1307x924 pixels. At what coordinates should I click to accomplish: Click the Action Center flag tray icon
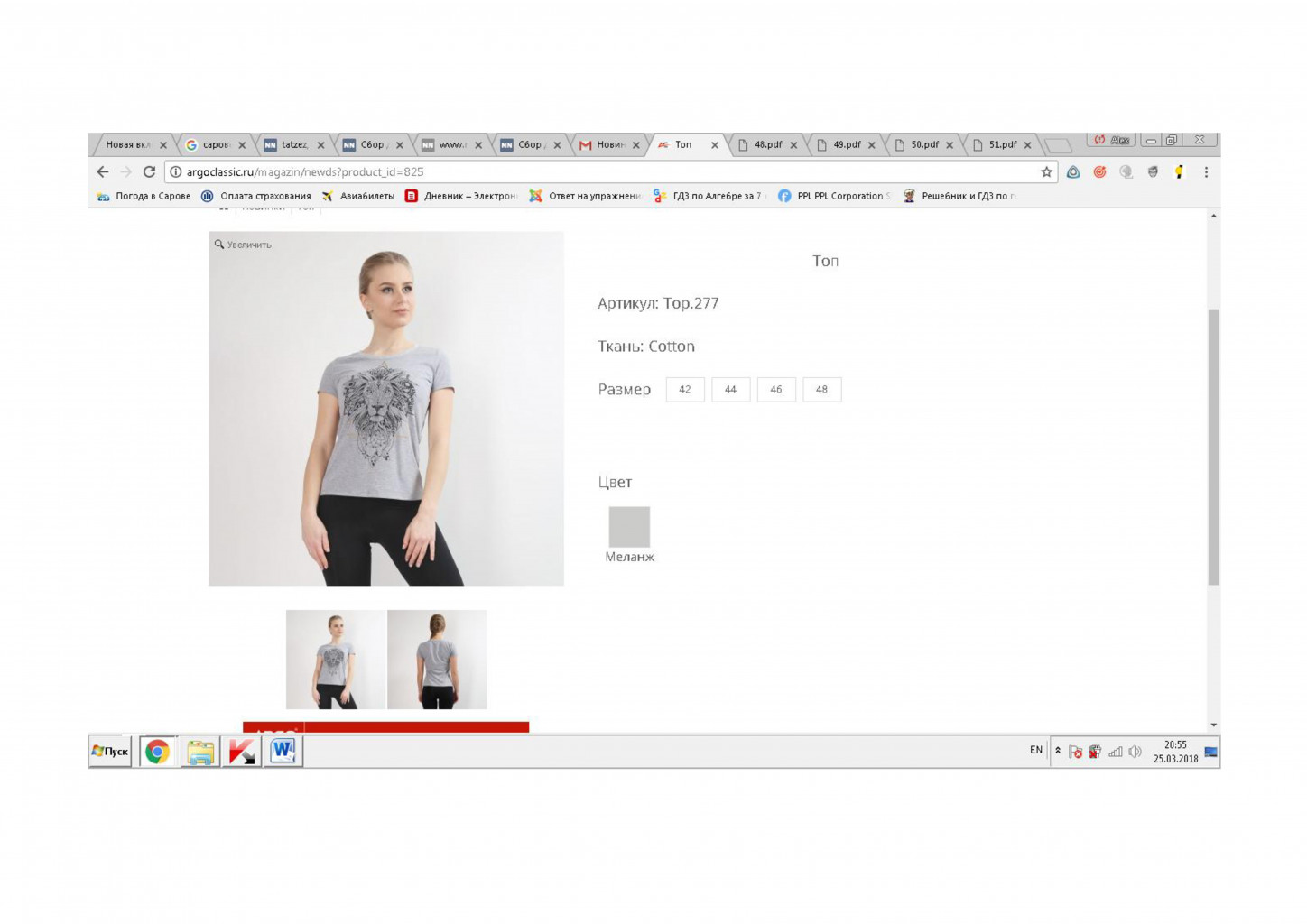1075,752
